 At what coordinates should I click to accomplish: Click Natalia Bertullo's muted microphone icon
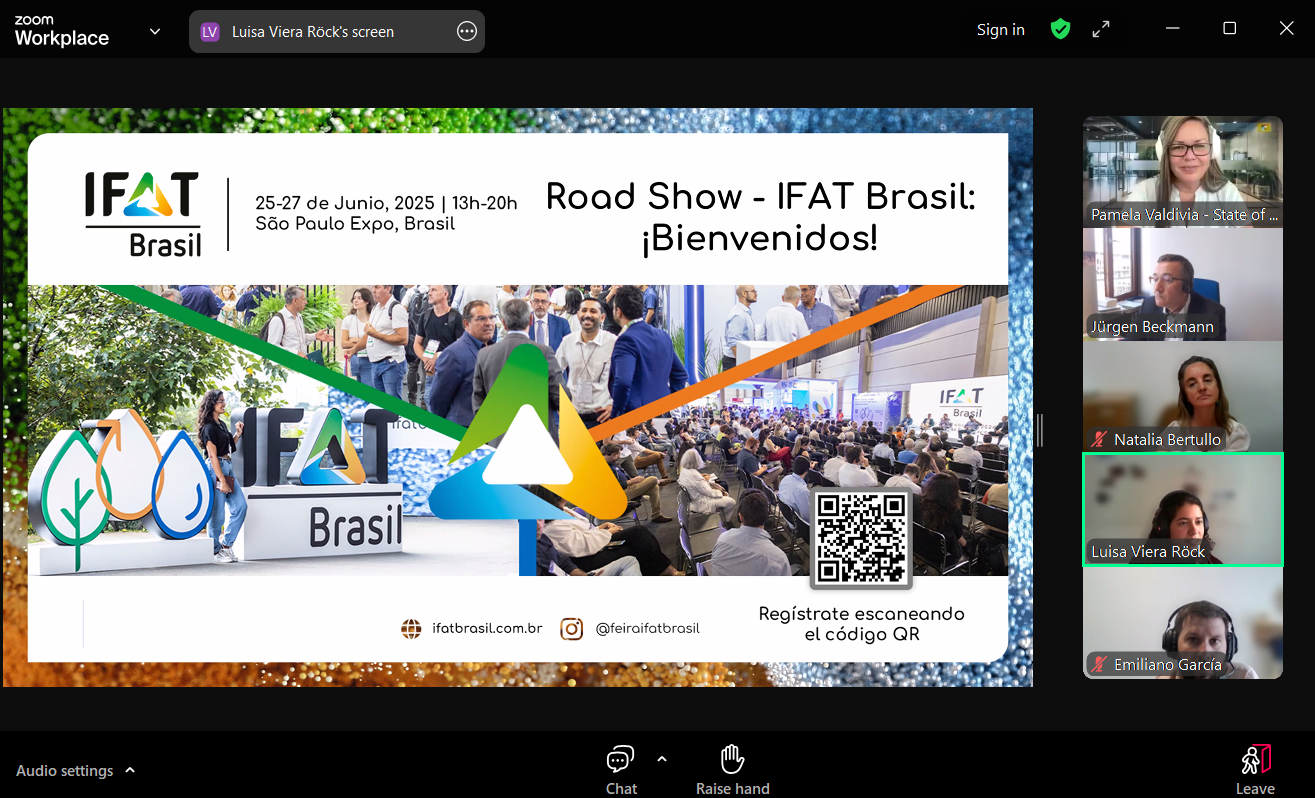1100,440
